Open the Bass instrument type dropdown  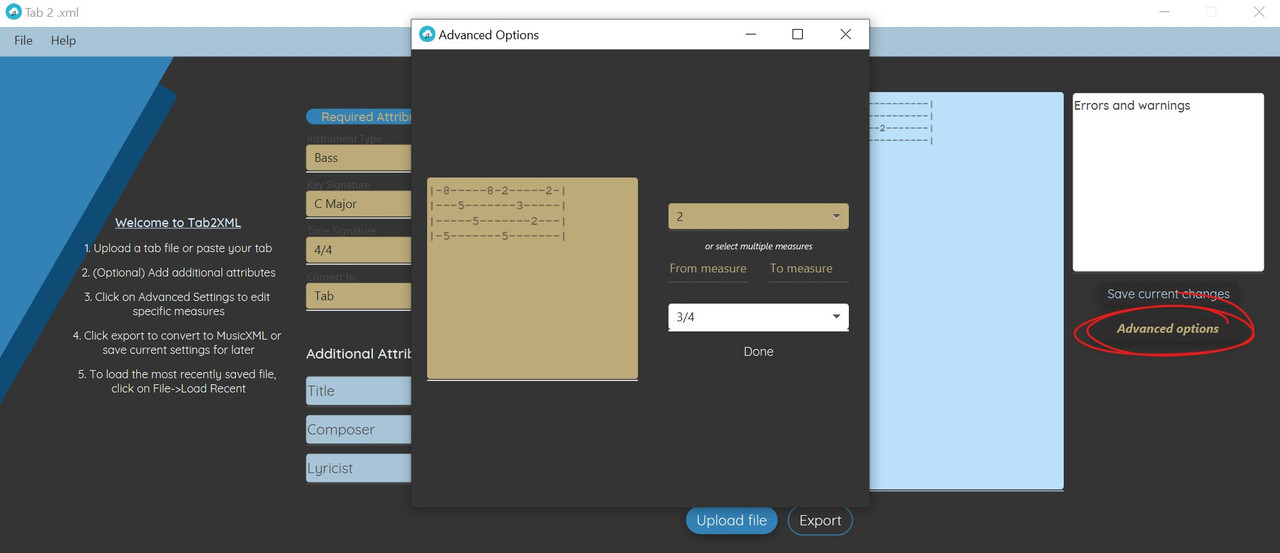[x=359, y=158]
